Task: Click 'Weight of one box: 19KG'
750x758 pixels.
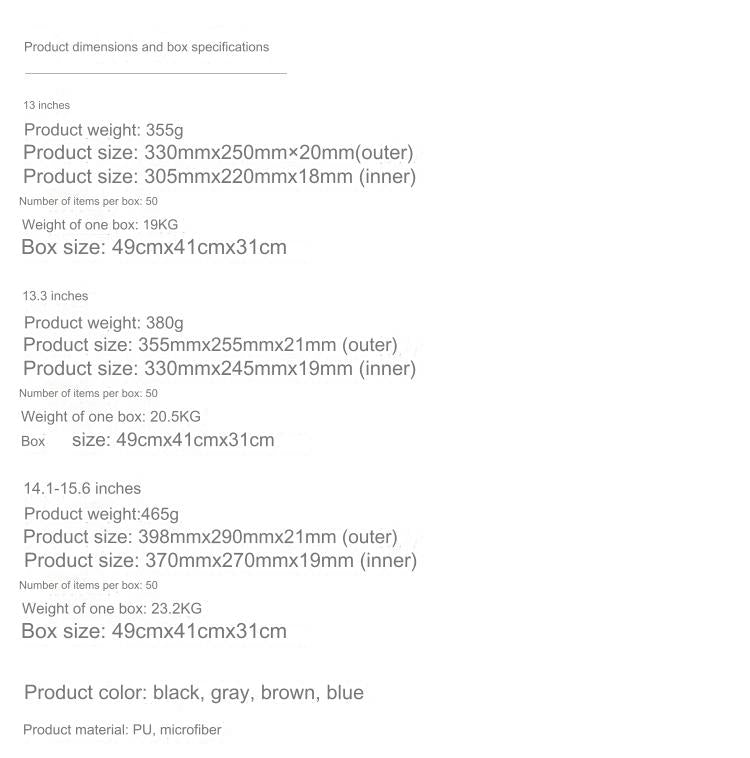Action: pyautogui.click(x=100, y=225)
